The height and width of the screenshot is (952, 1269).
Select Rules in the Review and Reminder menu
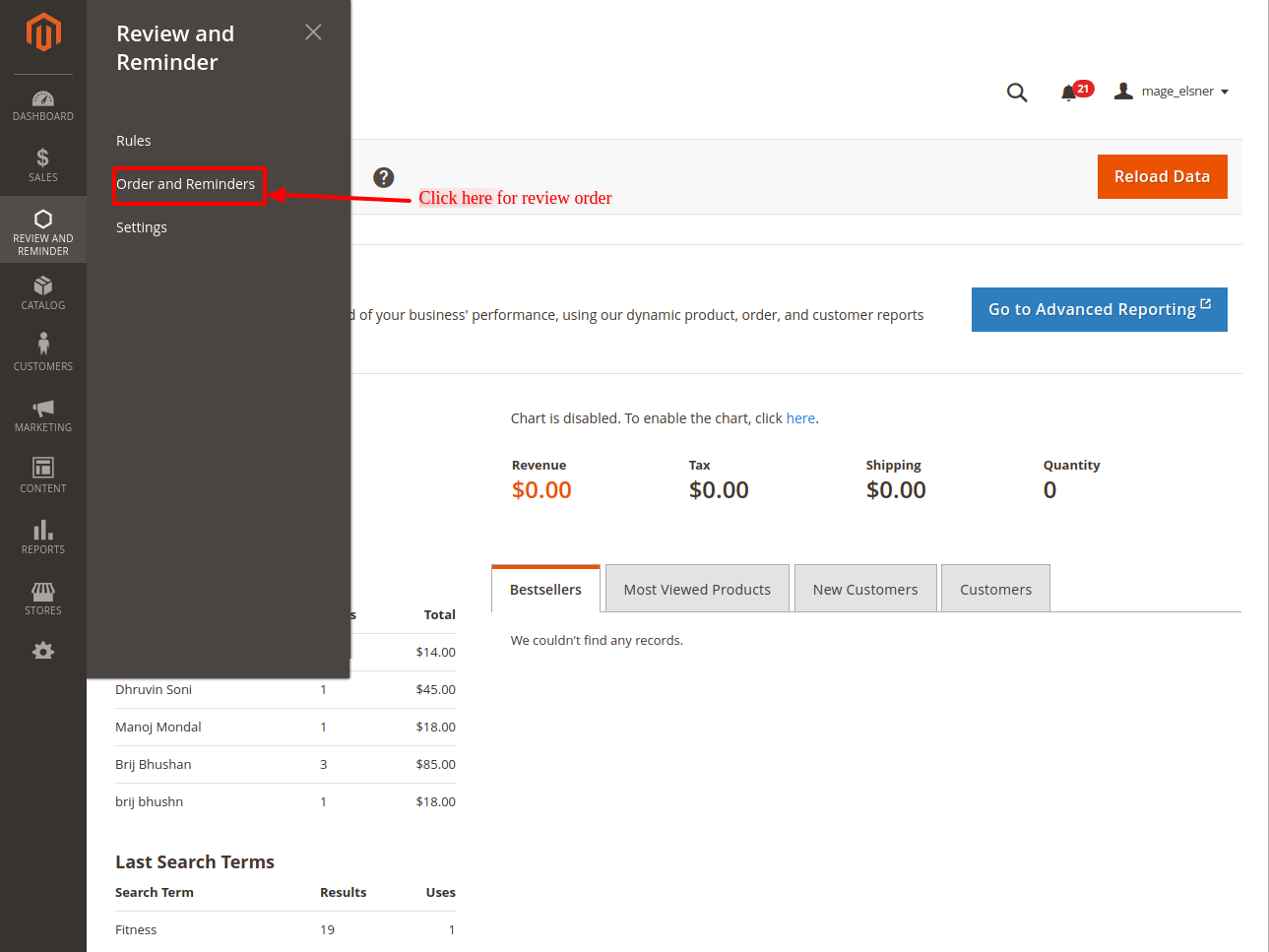click(x=134, y=141)
